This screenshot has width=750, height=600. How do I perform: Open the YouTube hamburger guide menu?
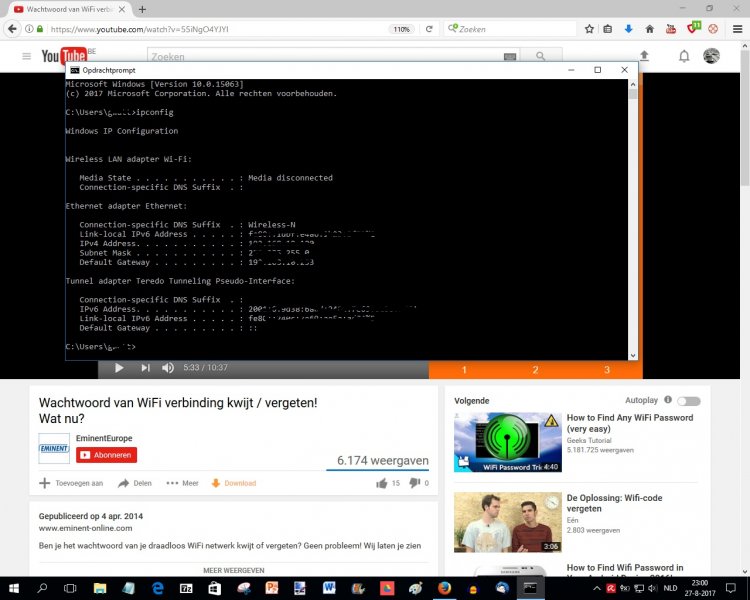pos(27,56)
